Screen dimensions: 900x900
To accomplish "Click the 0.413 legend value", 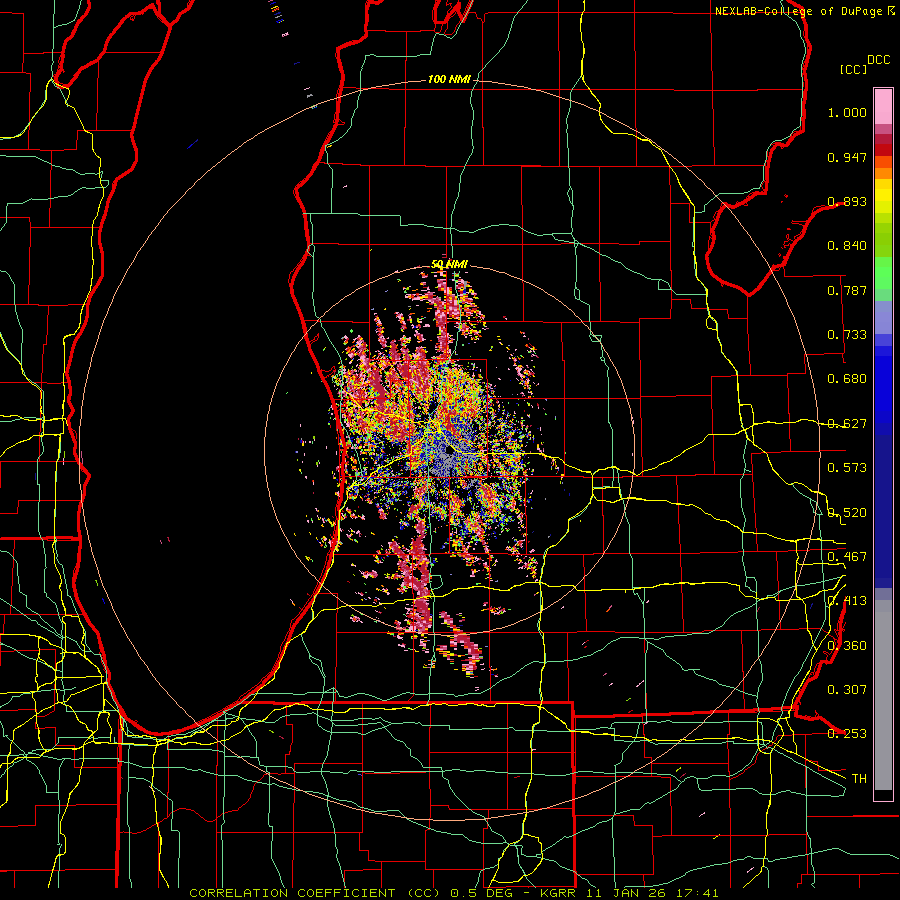I will pyautogui.click(x=847, y=601).
